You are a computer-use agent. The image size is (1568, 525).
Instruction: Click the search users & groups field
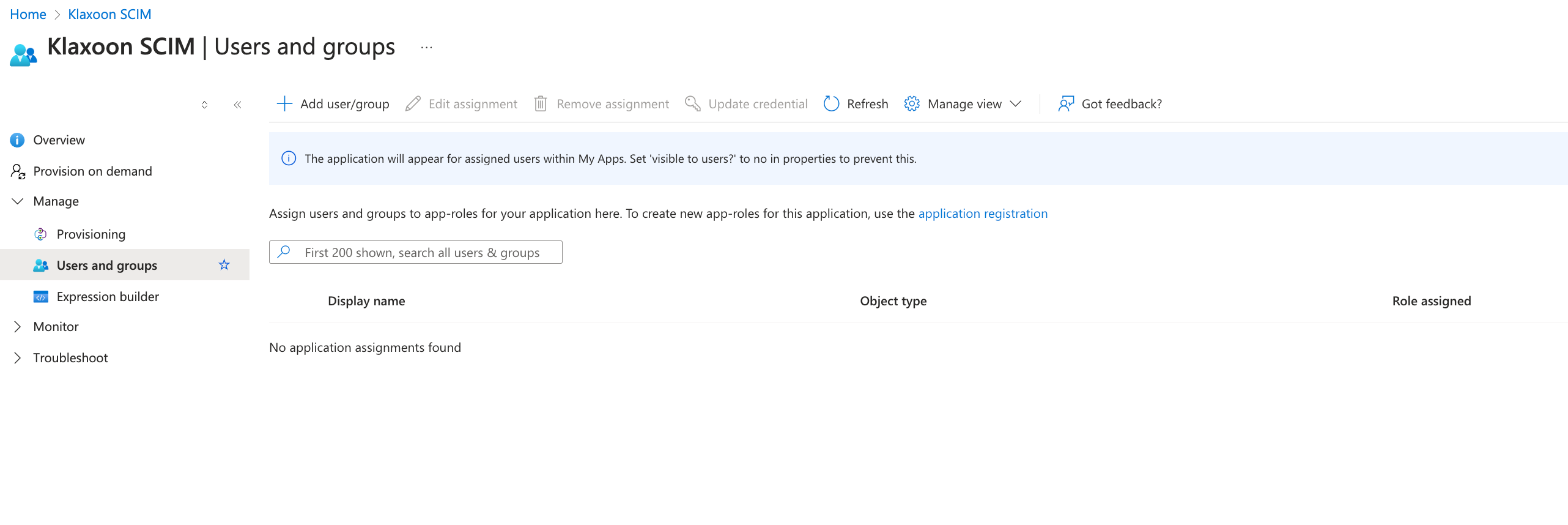[422, 252]
